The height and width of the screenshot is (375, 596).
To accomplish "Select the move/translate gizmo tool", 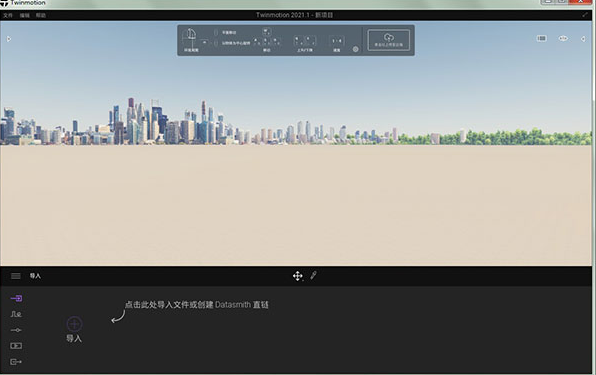I will click(x=298, y=276).
